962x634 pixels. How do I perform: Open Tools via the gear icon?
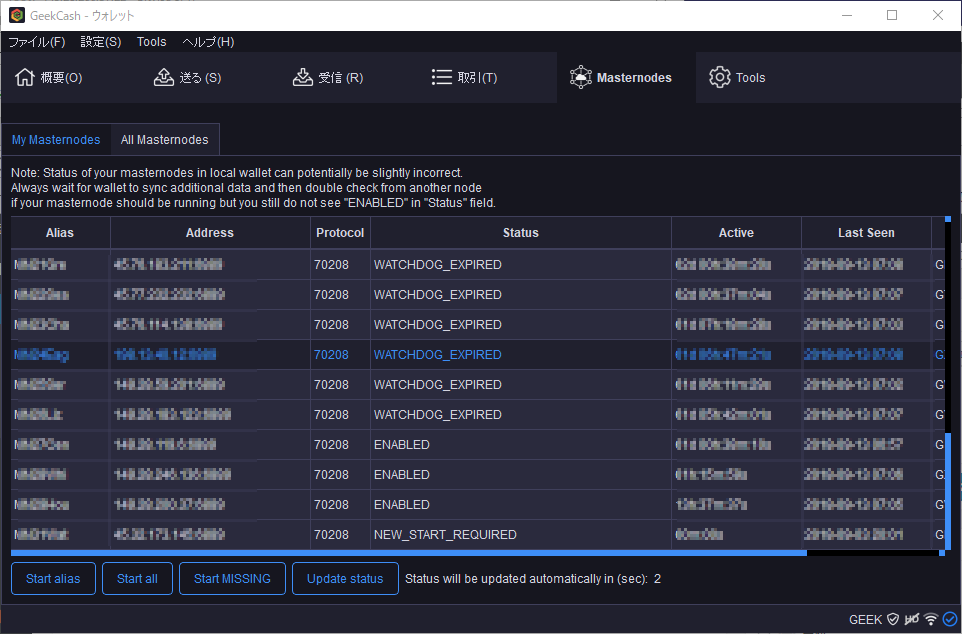coord(720,78)
